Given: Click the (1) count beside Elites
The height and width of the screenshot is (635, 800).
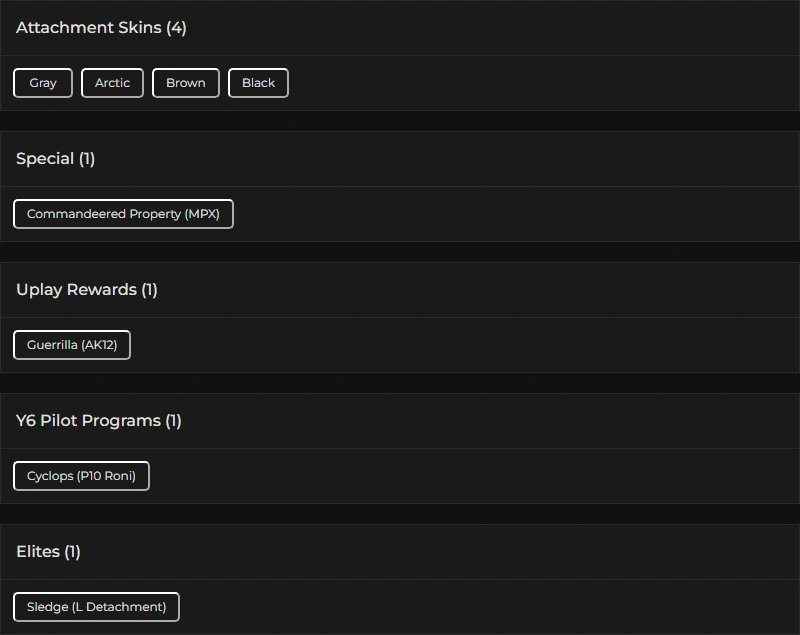Looking at the screenshot, I should point(72,552).
